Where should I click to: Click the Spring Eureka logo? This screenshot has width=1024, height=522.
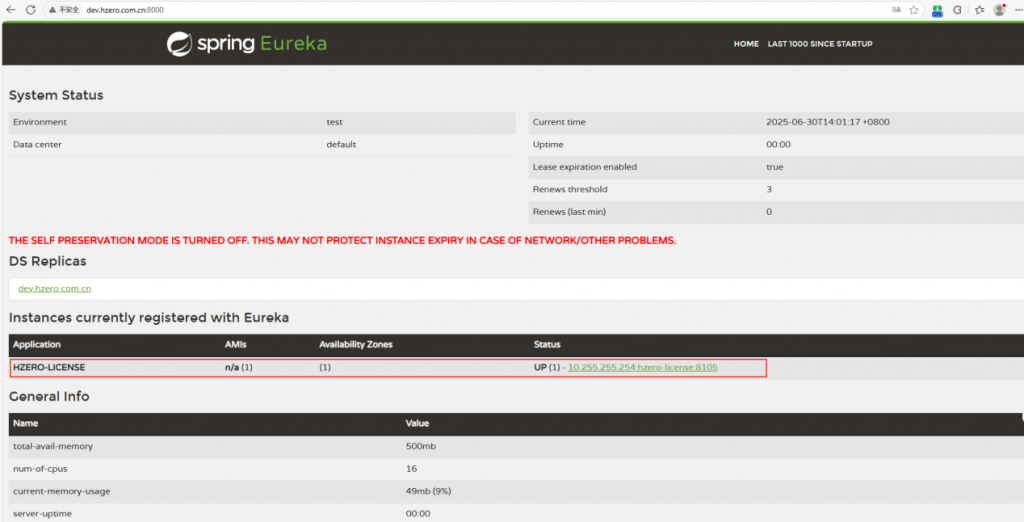tap(247, 44)
